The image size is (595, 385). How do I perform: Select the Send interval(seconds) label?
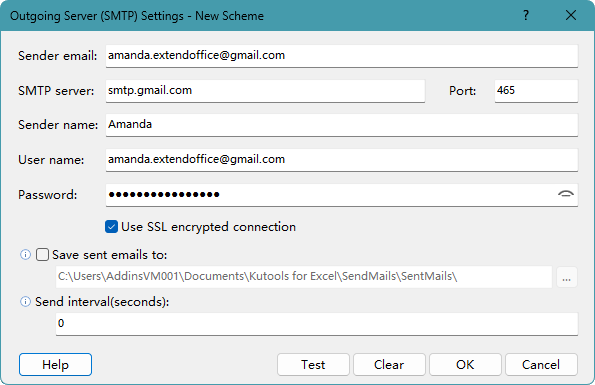click(x=102, y=302)
